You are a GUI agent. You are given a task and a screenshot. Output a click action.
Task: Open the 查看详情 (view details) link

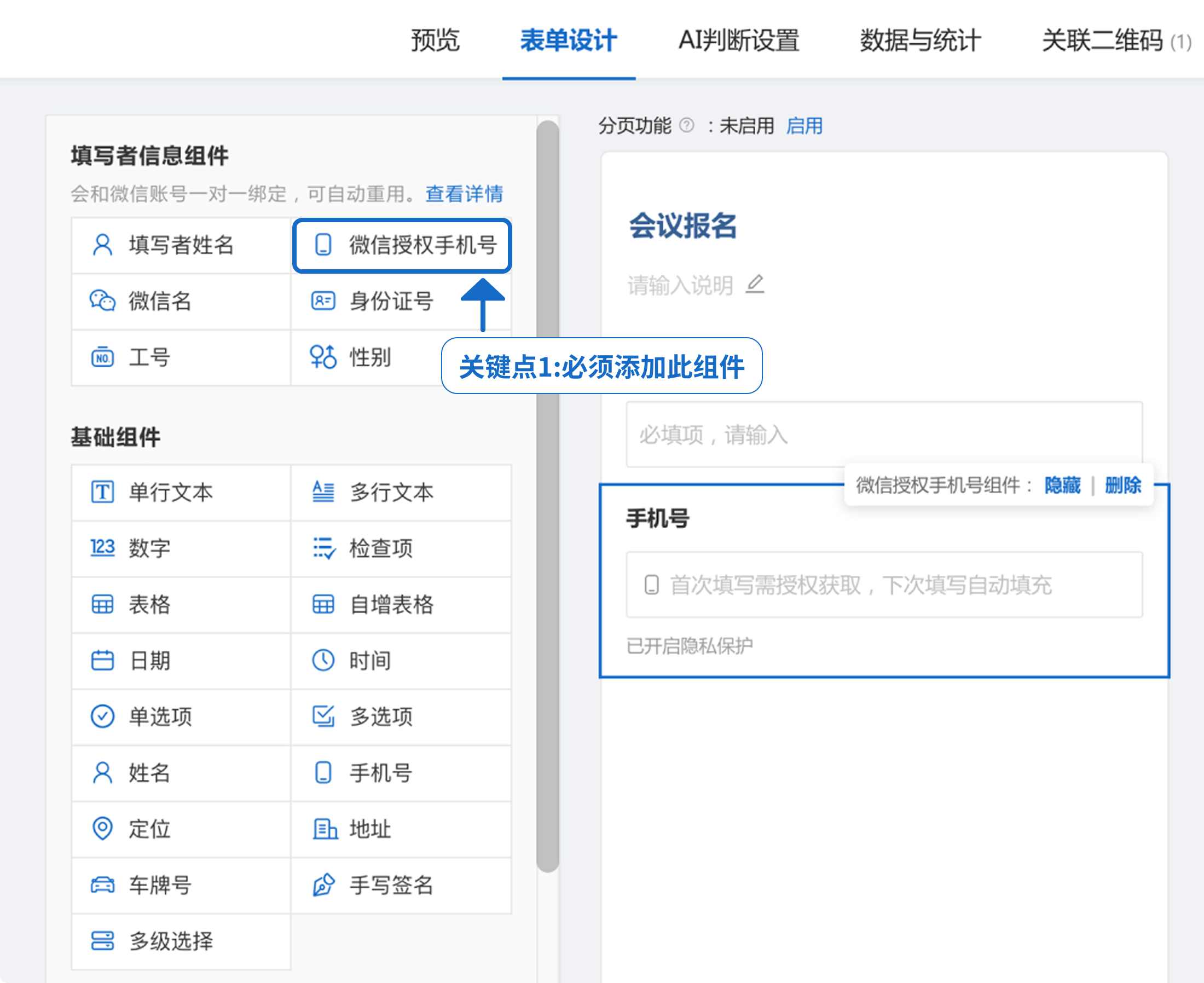click(464, 194)
